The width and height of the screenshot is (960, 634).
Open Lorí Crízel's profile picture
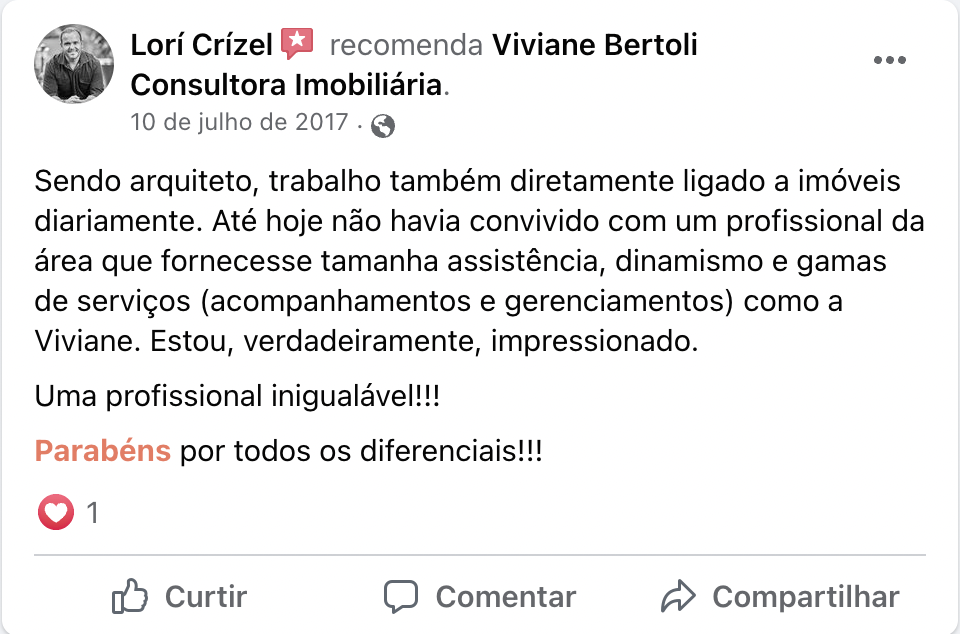pyautogui.click(x=73, y=65)
